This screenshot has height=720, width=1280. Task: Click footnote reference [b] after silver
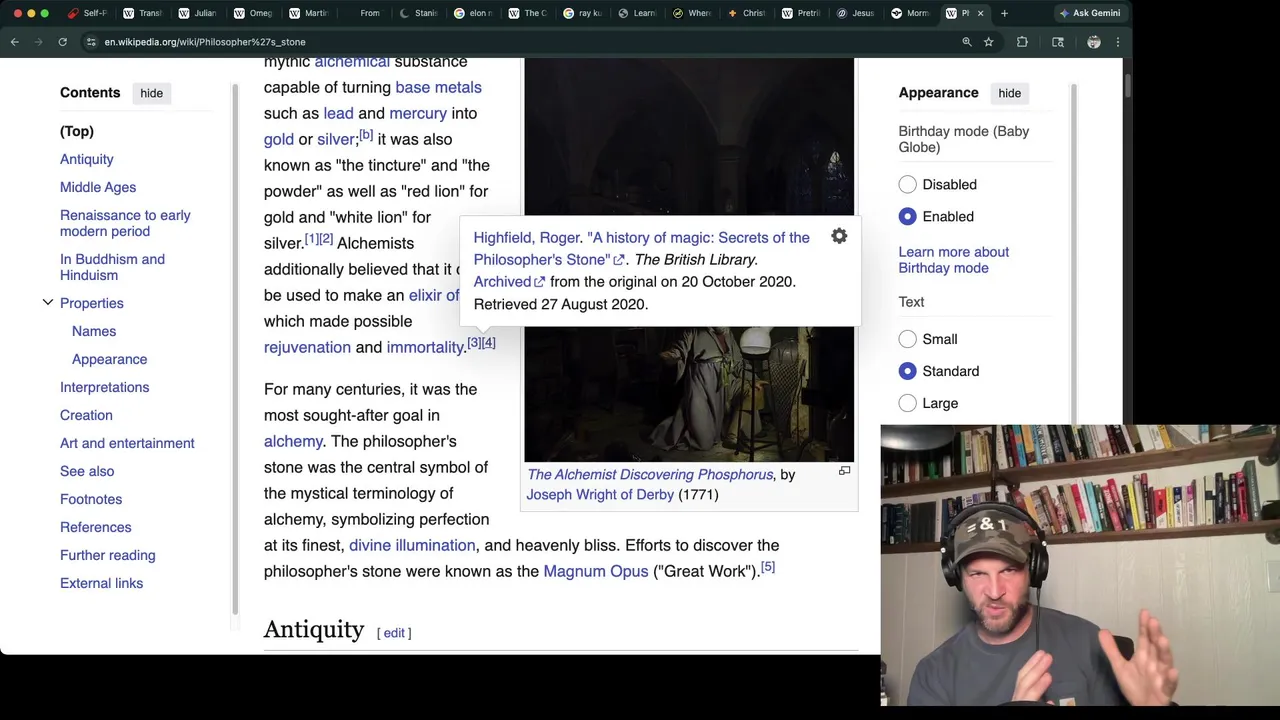[366, 135]
